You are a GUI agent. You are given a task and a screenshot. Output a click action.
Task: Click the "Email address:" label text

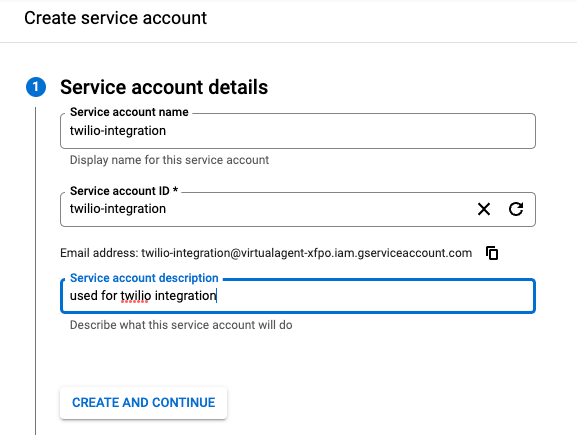(99, 253)
